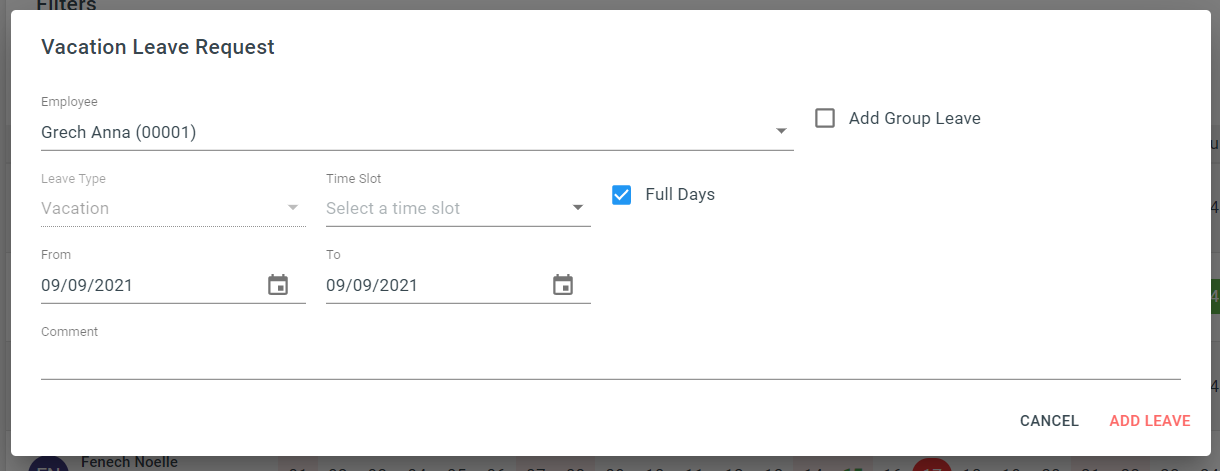Click the red highlighted day circle at bottom
The width and height of the screenshot is (1220, 471).
(931, 465)
